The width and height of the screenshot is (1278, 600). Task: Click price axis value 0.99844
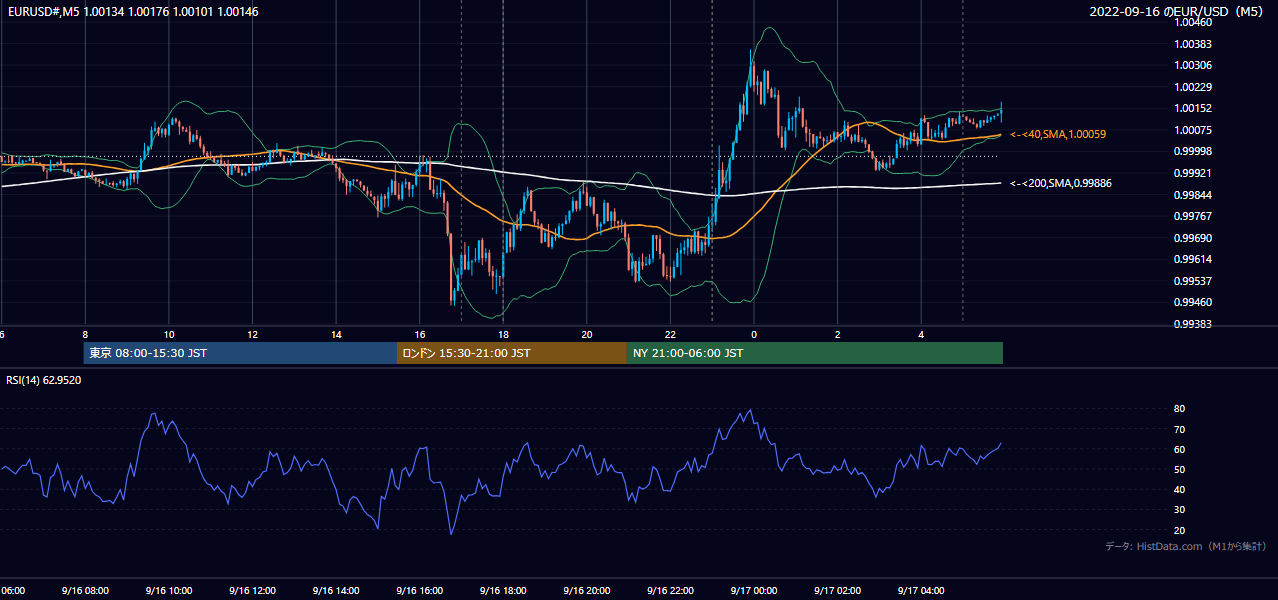[1193, 195]
